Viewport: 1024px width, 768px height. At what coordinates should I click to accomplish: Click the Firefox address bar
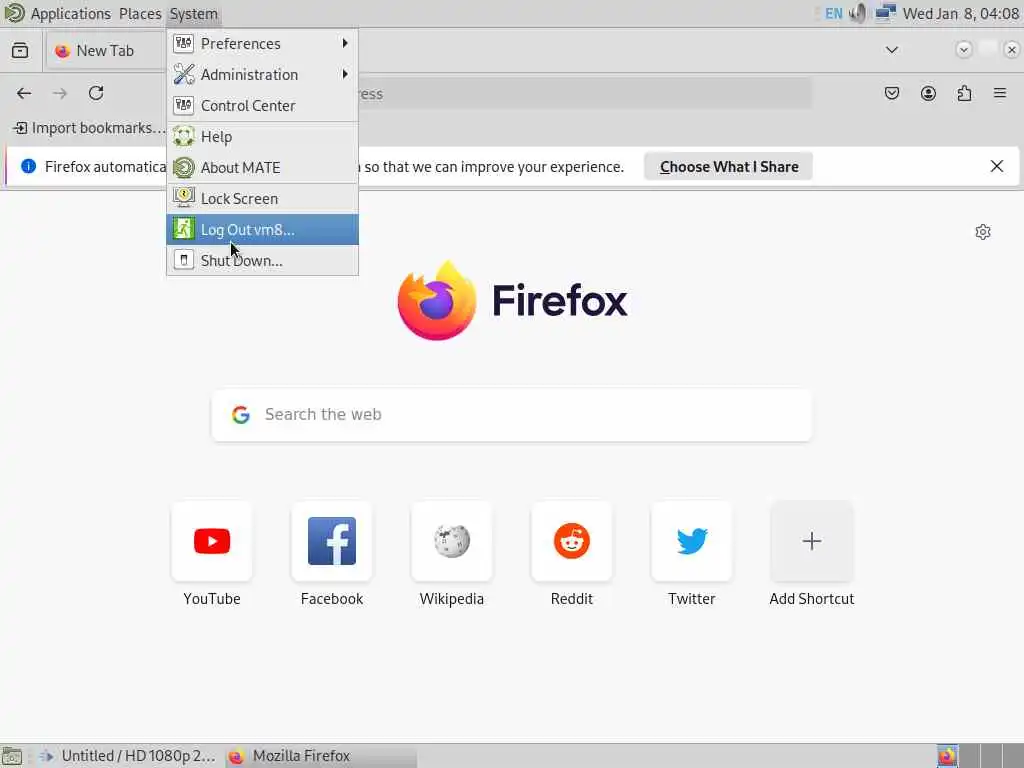[x=584, y=93]
